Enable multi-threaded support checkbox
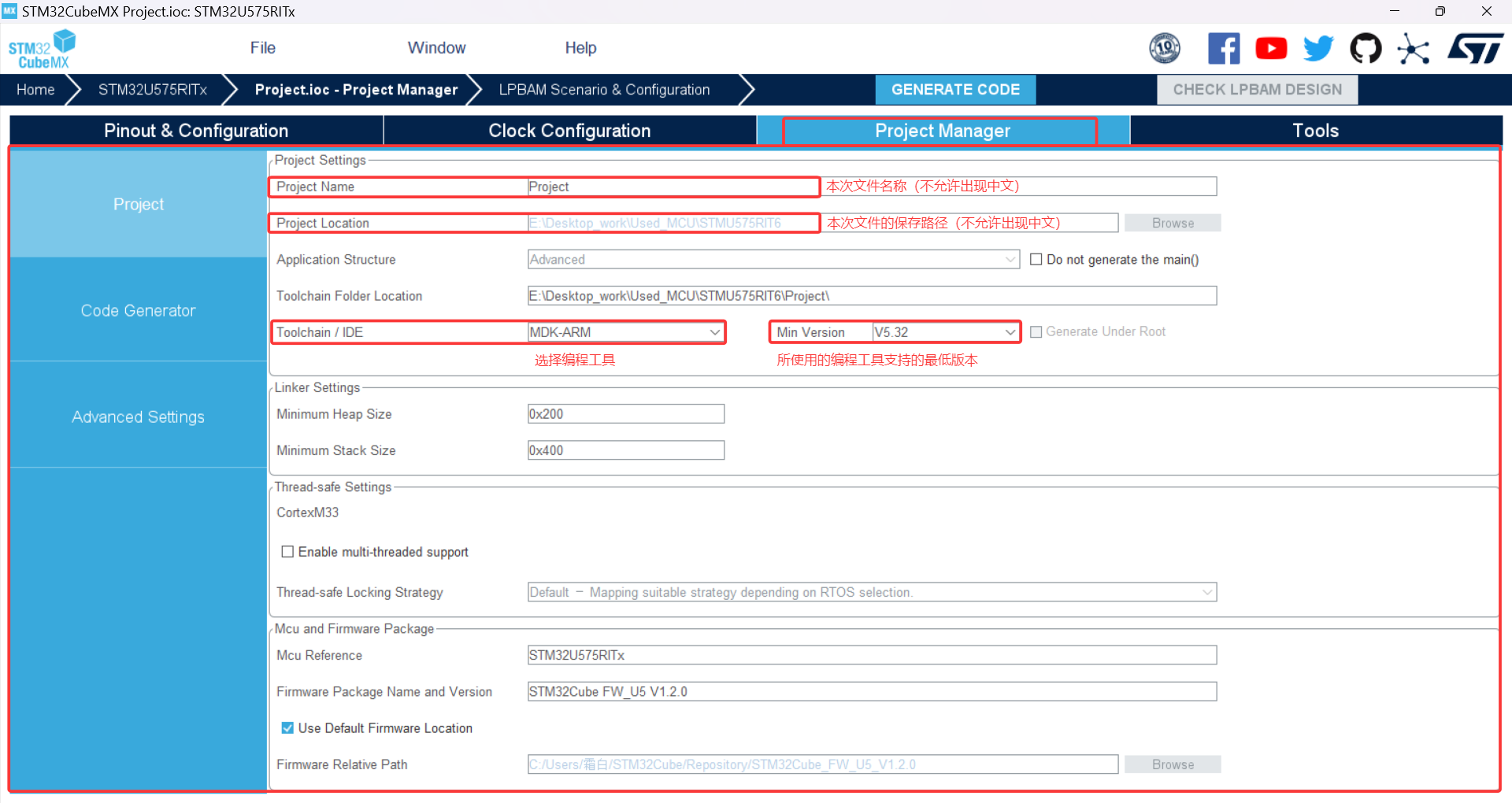 point(288,552)
